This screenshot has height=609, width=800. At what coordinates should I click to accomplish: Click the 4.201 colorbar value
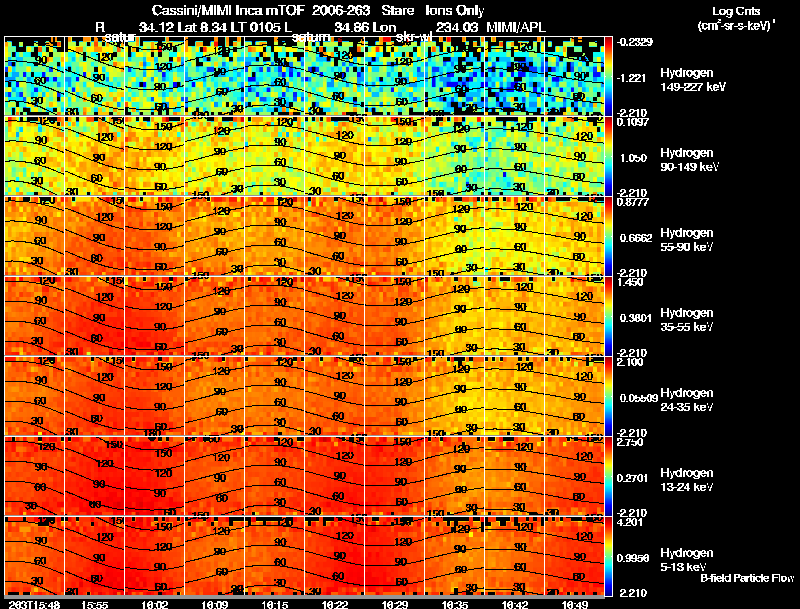pos(630,522)
